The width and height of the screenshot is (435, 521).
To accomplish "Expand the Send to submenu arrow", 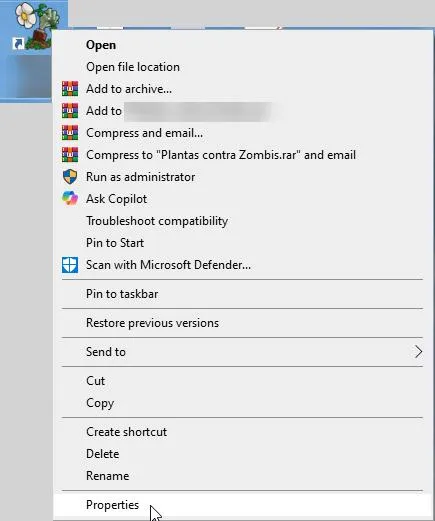I will [418, 352].
